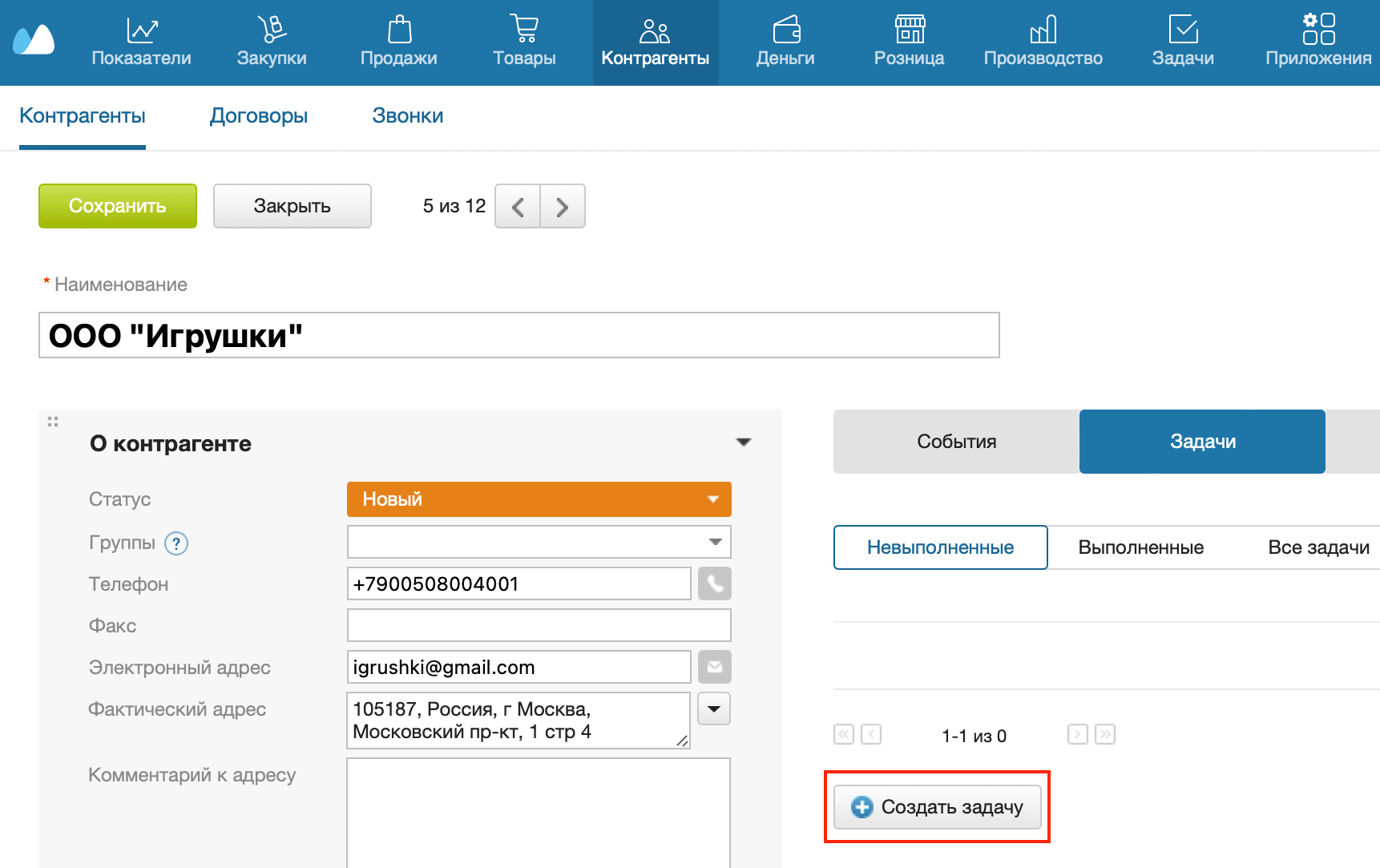
Task: Show Невыполненные tasks filter
Action: click(x=940, y=547)
